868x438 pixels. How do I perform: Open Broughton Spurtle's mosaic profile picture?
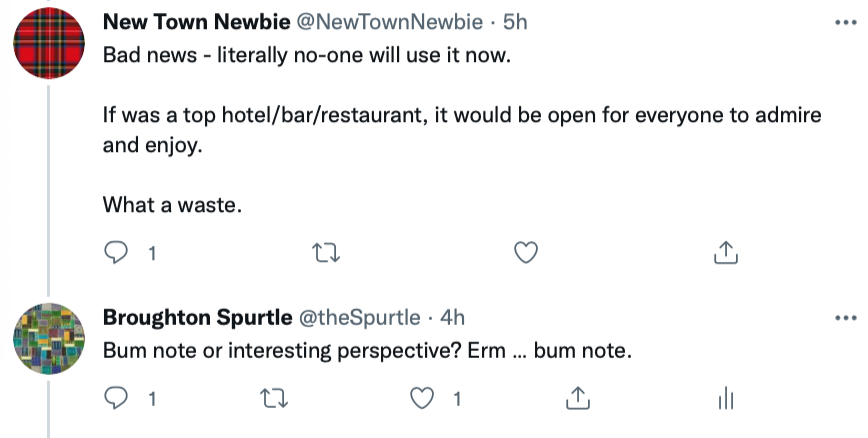[x=49, y=338]
